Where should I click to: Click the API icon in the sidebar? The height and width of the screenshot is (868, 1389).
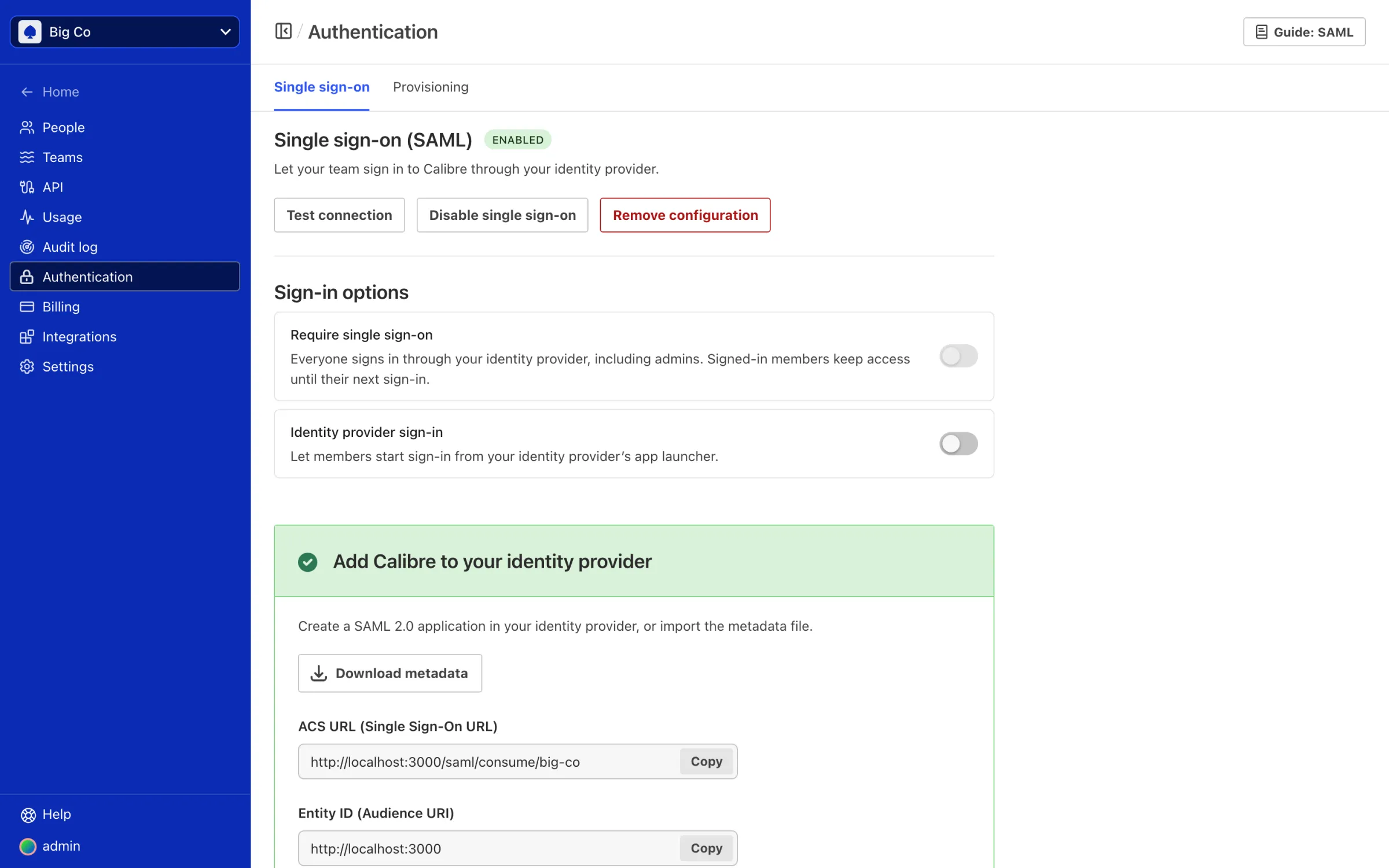(x=27, y=187)
